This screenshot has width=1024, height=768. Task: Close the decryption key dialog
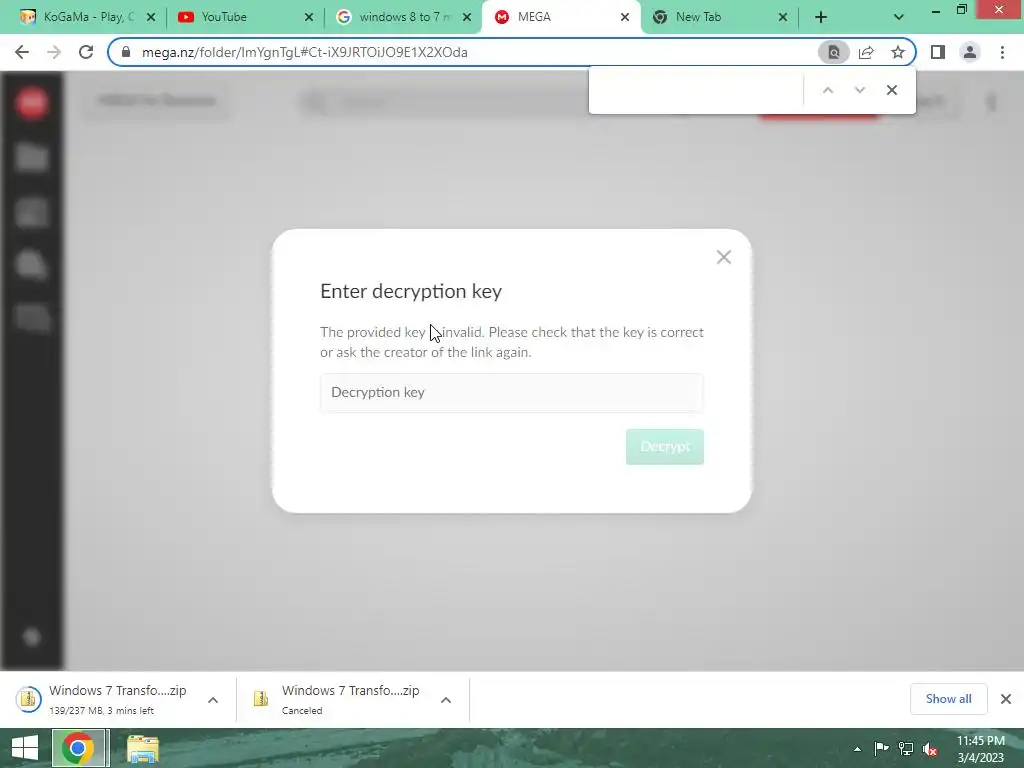724,257
